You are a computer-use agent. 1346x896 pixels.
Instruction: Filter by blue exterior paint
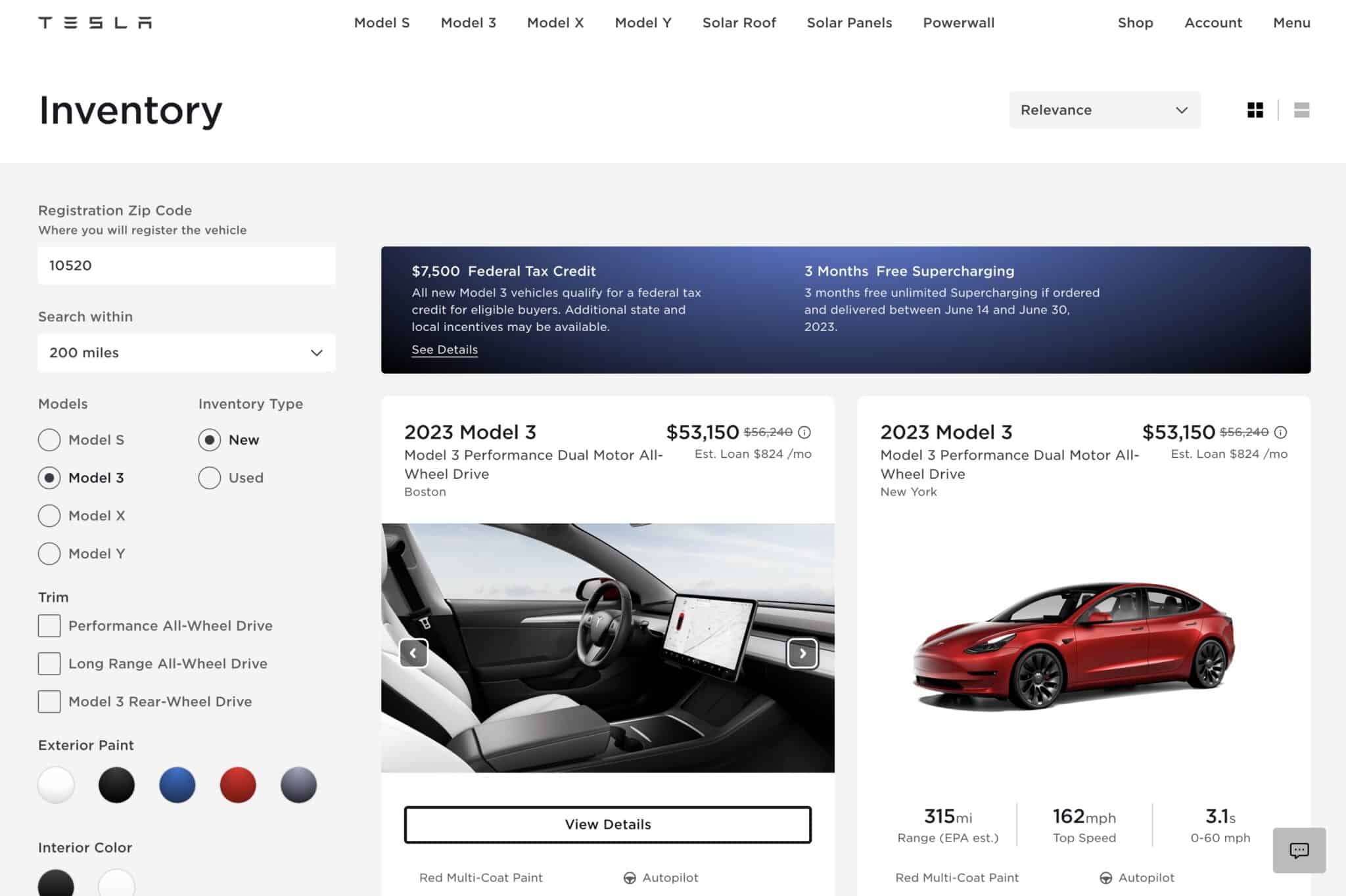(x=177, y=785)
